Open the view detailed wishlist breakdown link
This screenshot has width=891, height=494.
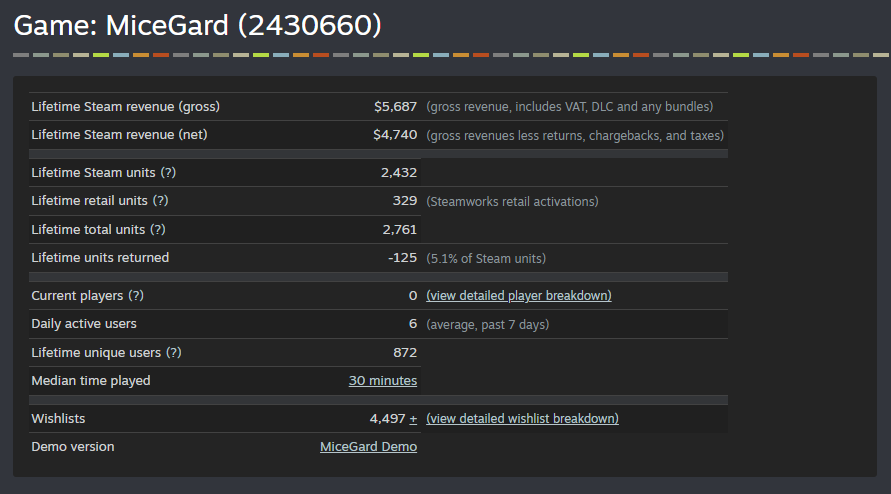522,419
